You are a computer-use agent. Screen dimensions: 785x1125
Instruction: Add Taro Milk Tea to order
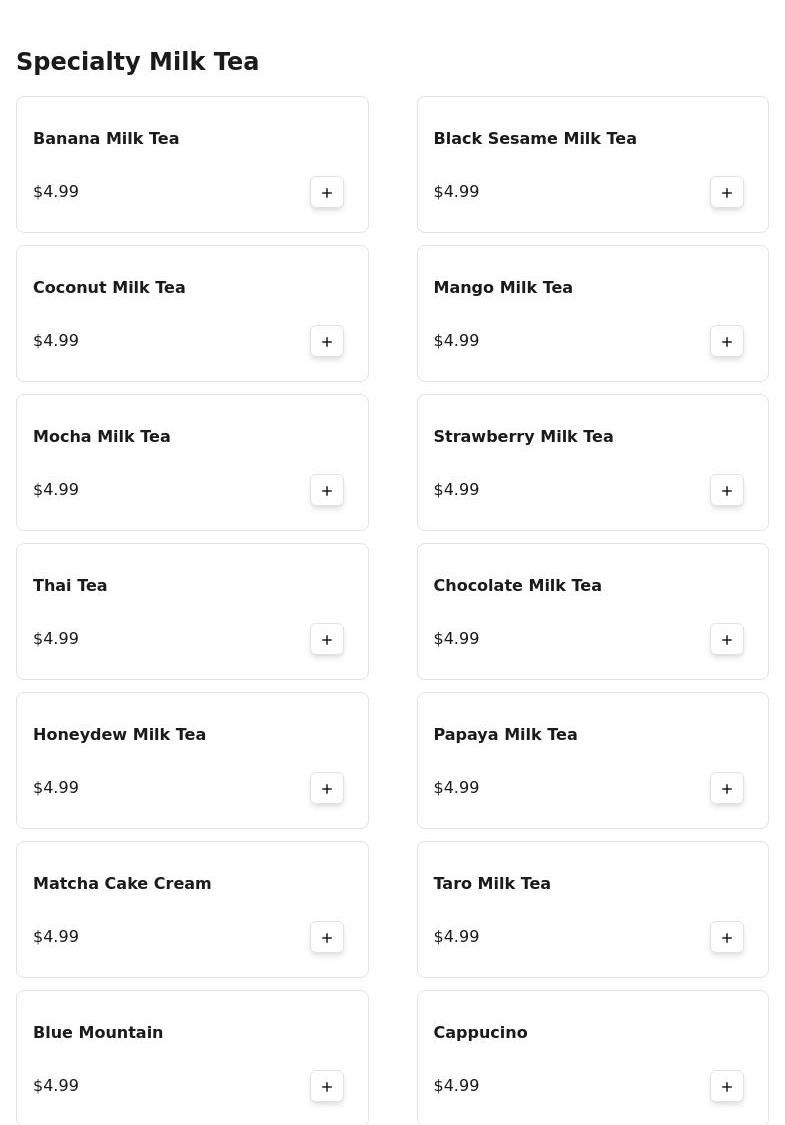(727, 937)
